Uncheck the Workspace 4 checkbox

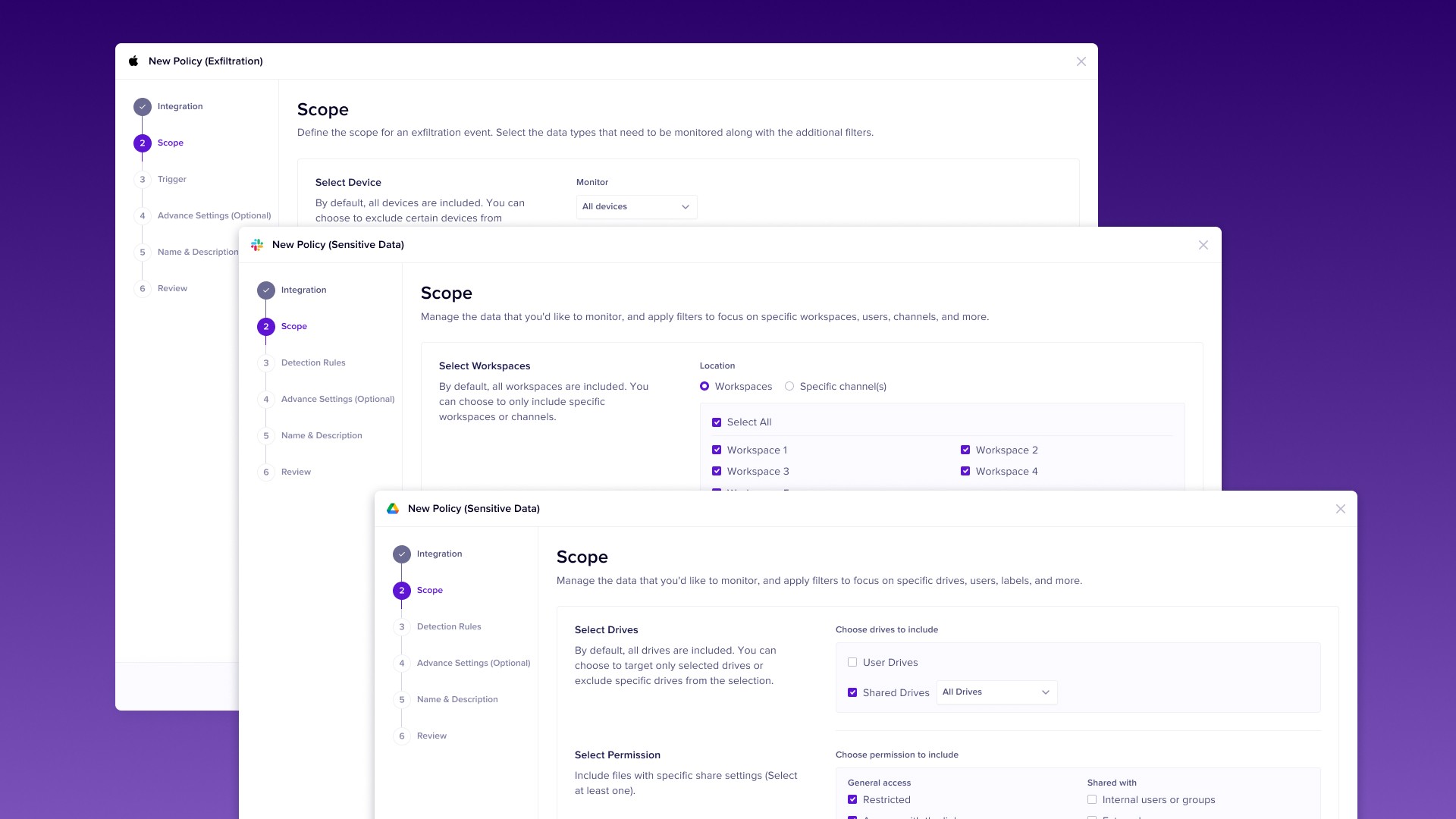click(x=965, y=472)
